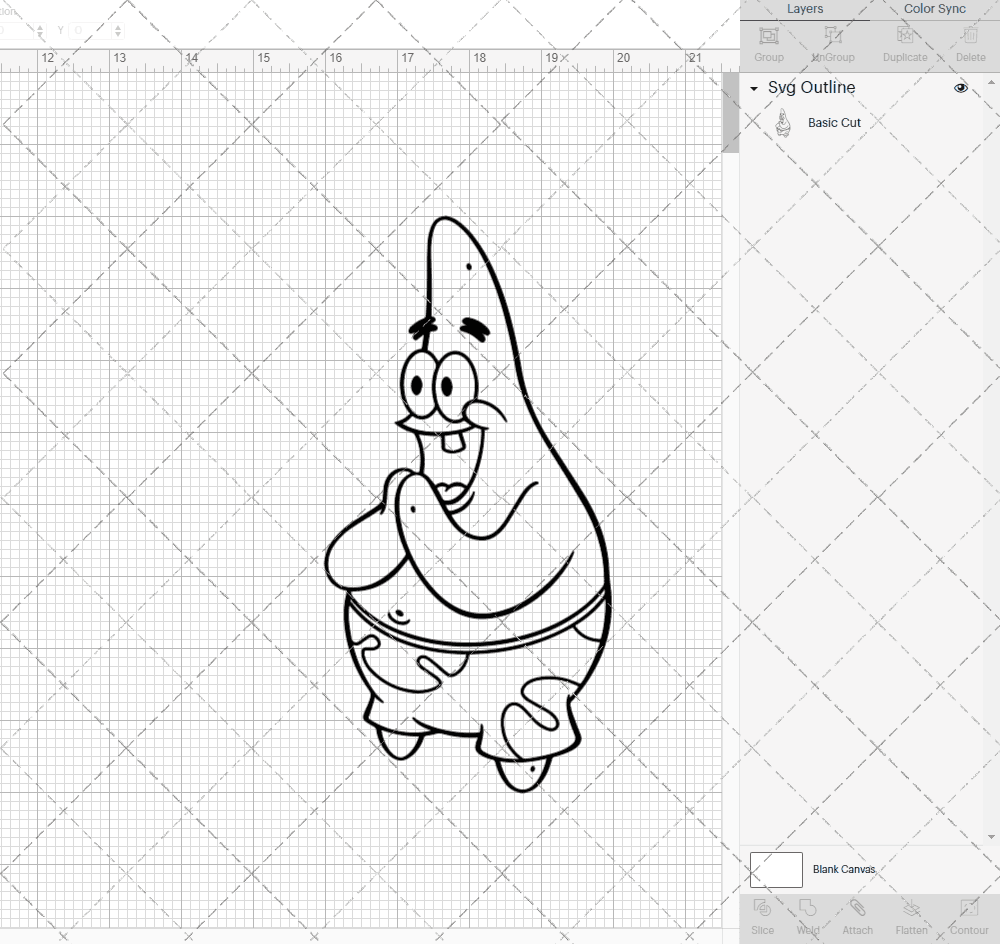The width and height of the screenshot is (1000, 944).
Task: Switch to the Layers tab
Action: coord(805,9)
